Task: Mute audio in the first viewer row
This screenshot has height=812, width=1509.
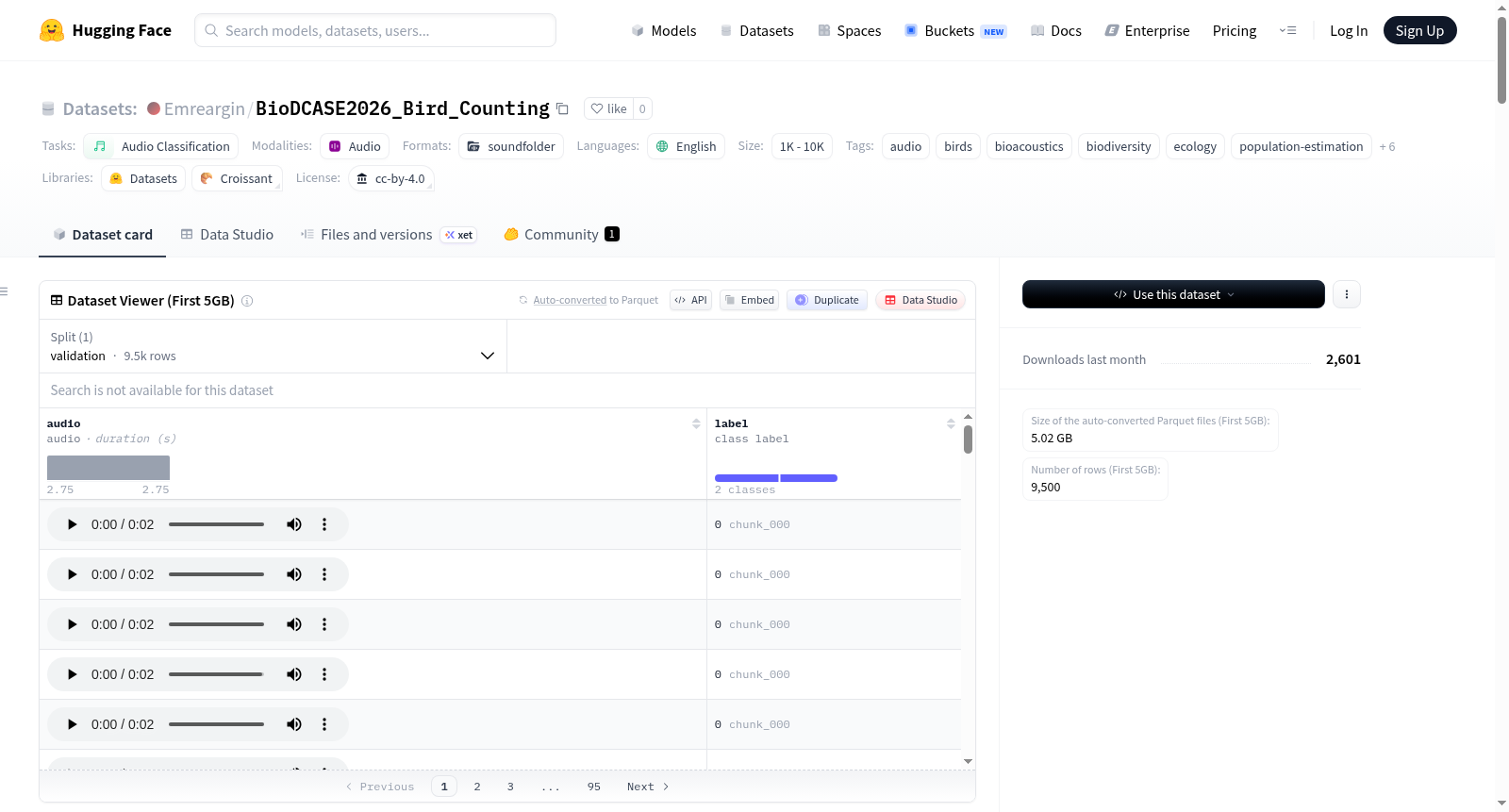Action: 294,524
